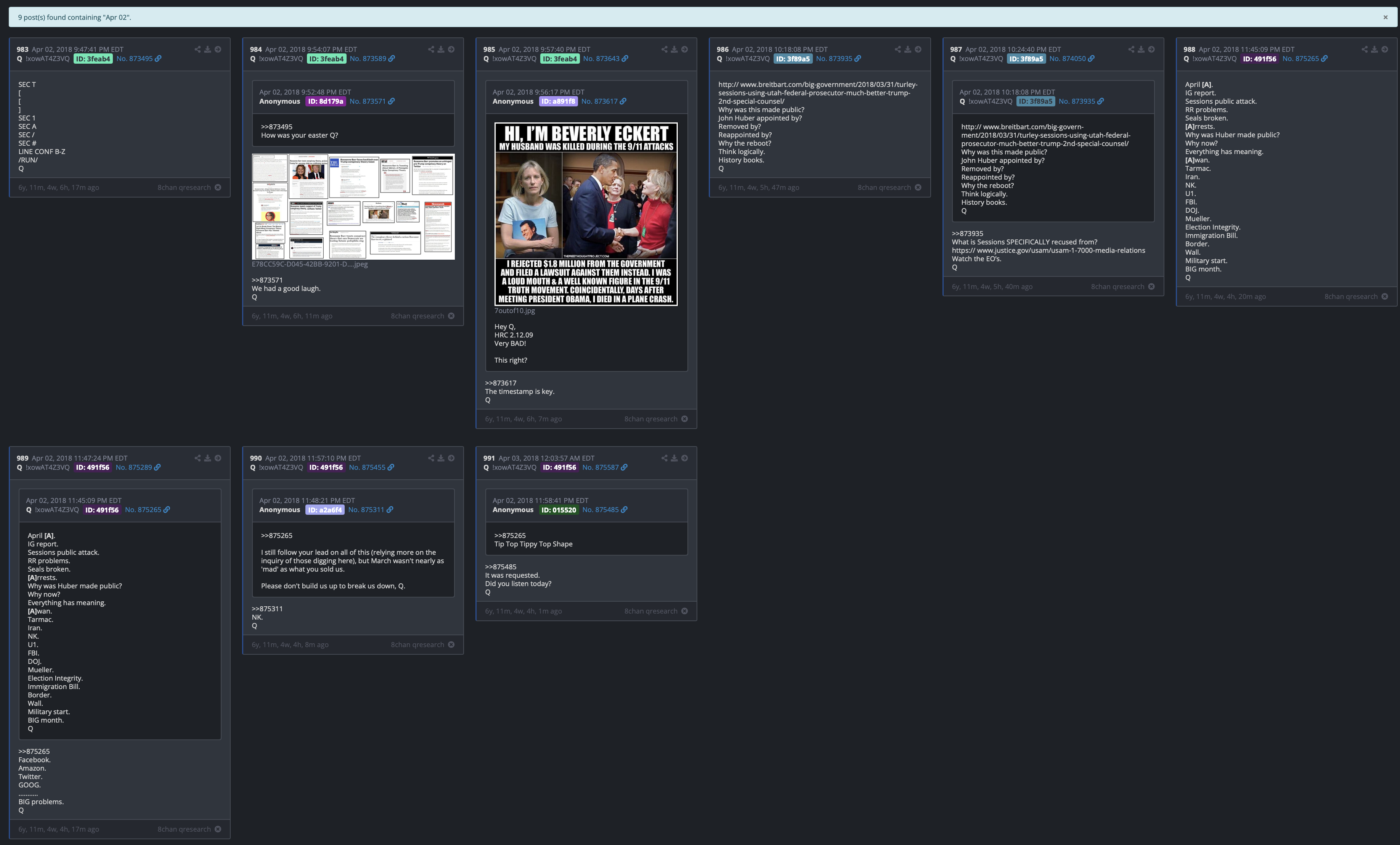This screenshot has height=845, width=1400.
Task: Share post 986 using its share icon
Action: (898, 50)
